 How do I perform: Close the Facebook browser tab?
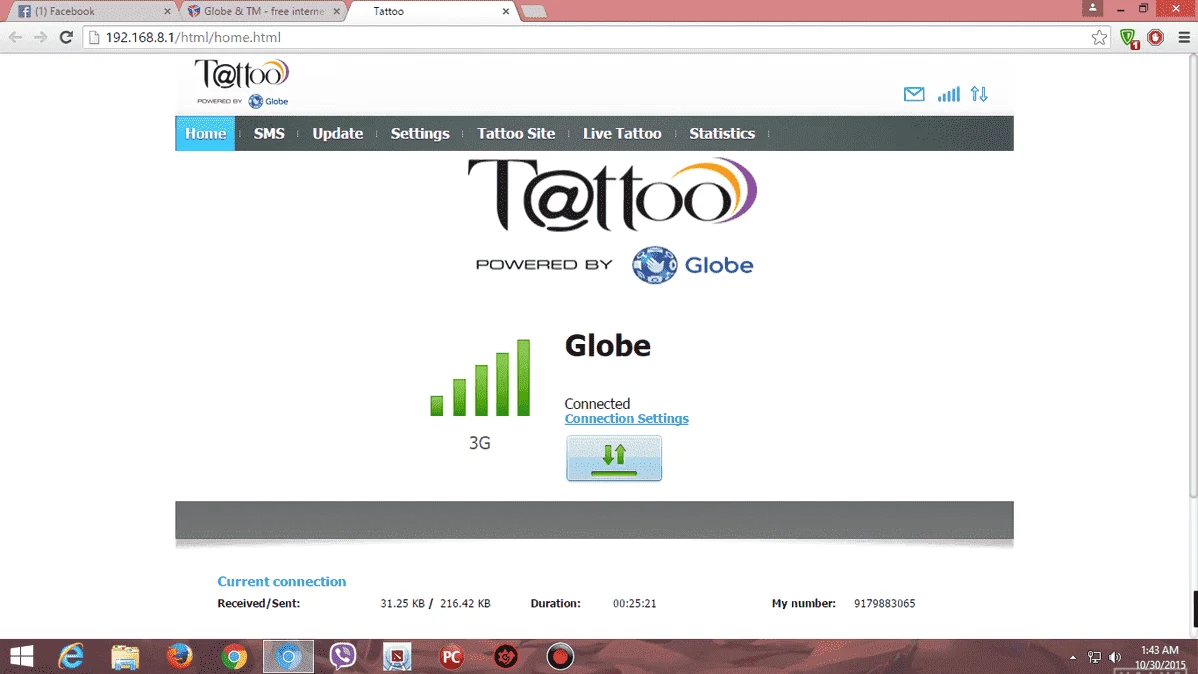coord(167,11)
